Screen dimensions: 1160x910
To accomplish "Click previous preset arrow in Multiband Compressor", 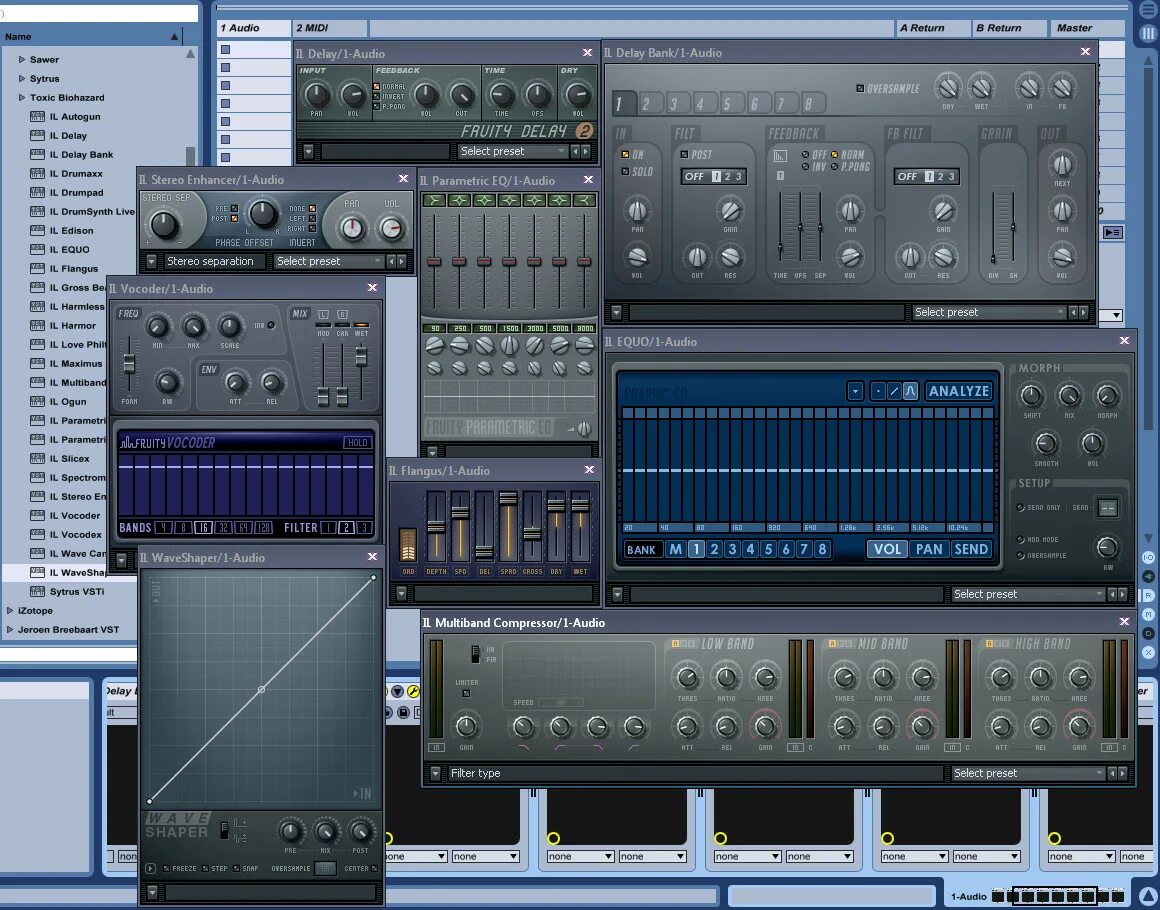I will 1111,773.
